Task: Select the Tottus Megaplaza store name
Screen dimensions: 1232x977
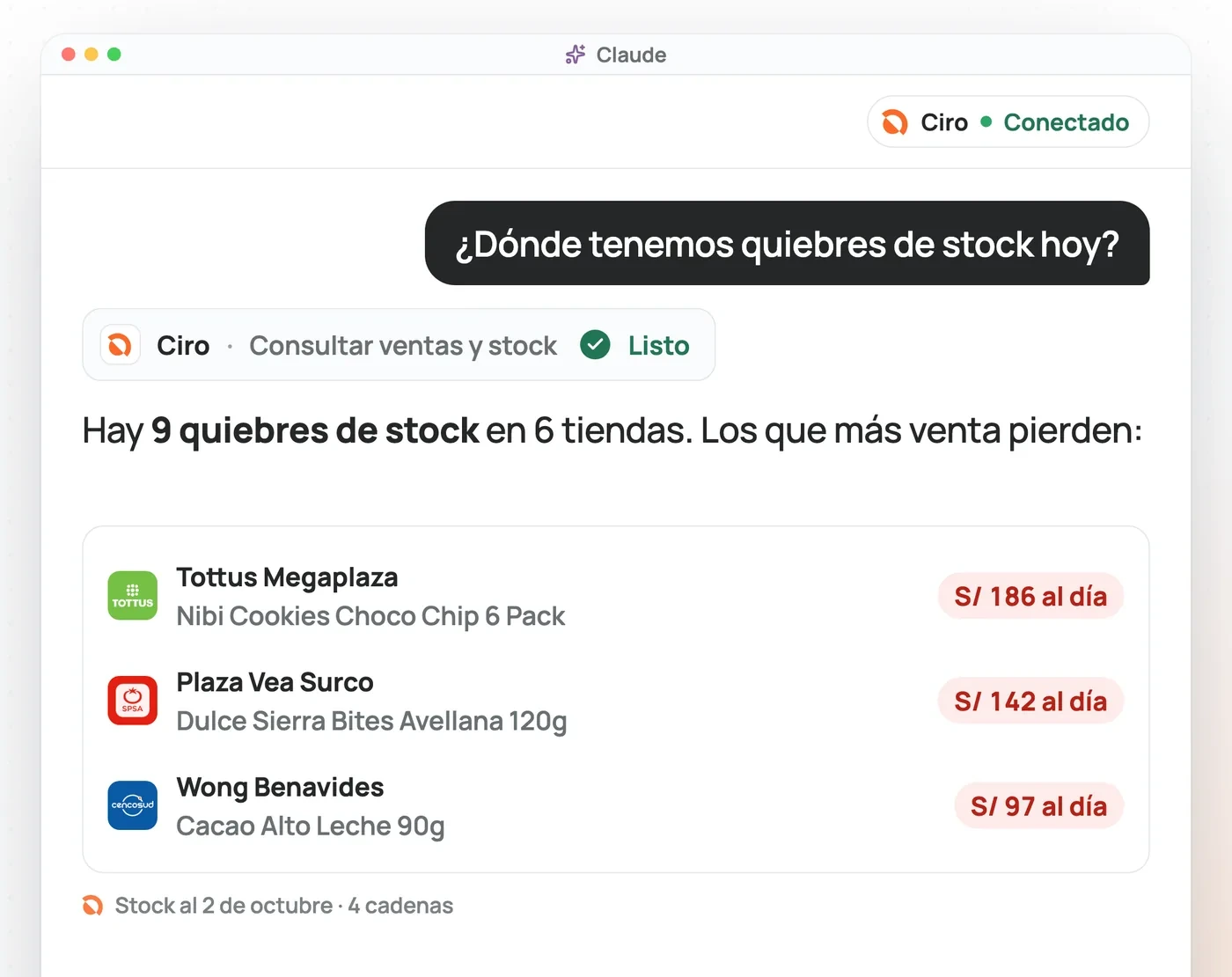Action: pyautogui.click(x=287, y=577)
